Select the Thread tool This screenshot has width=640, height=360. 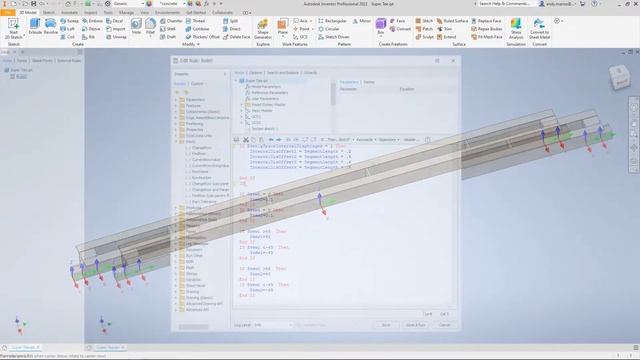(196, 21)
